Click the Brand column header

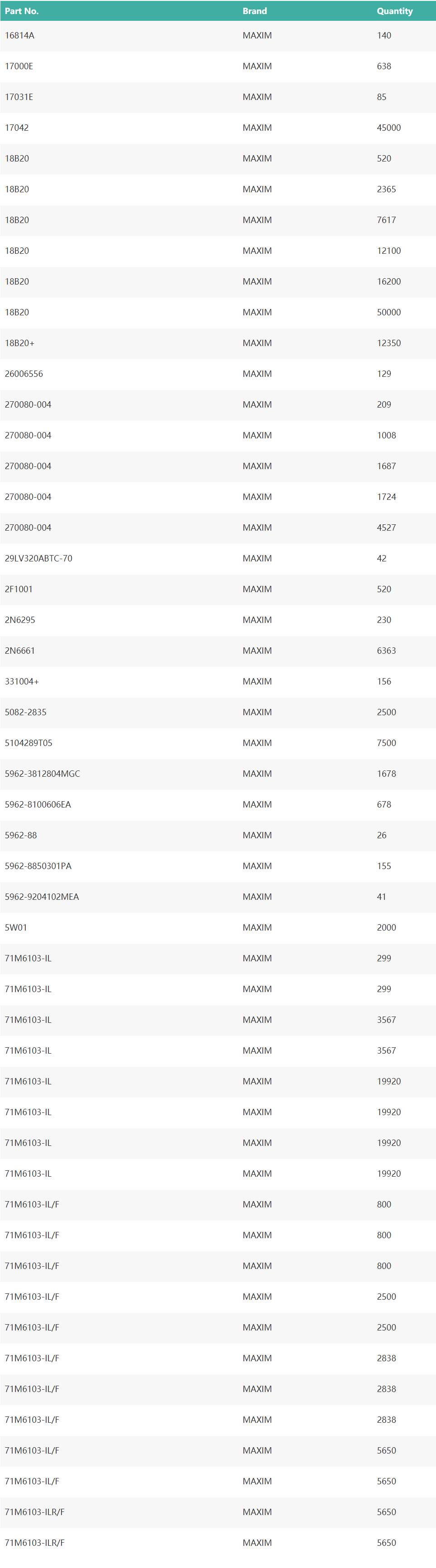255,11
